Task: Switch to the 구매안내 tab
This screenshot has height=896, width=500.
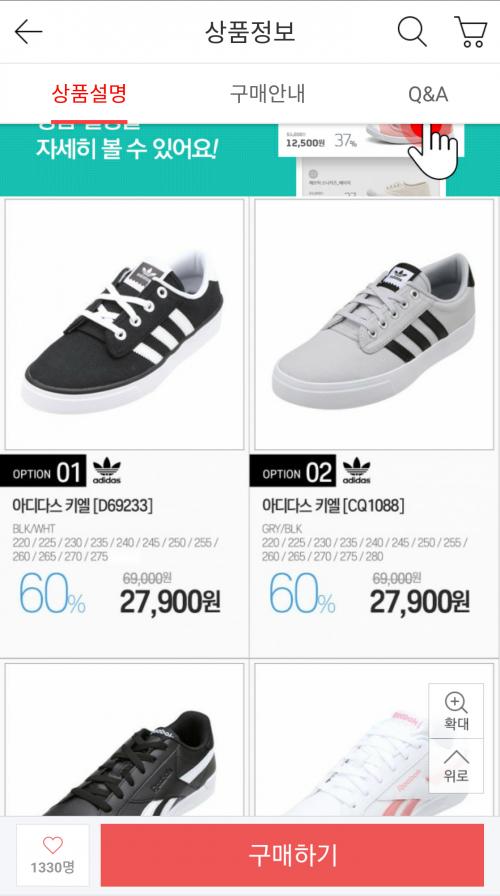Action: [x=267, y=94]
